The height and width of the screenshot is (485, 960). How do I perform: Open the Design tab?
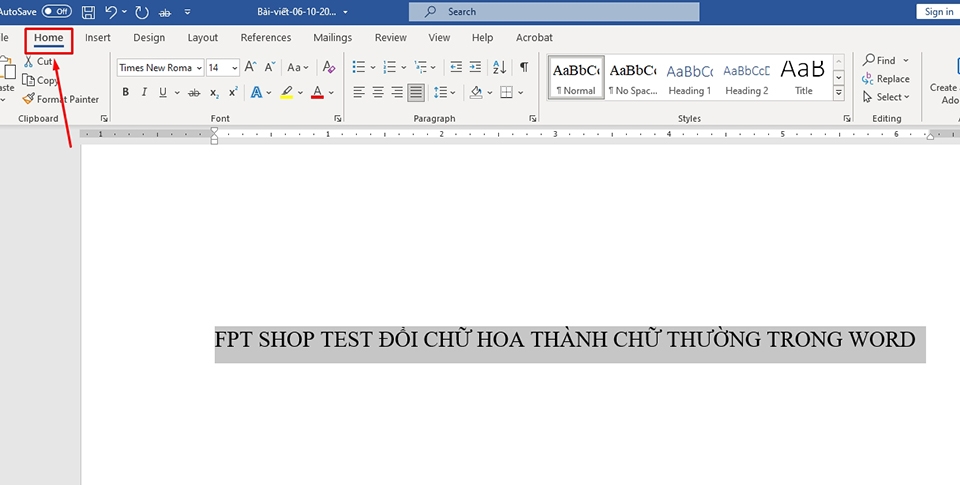coord(149,37)
